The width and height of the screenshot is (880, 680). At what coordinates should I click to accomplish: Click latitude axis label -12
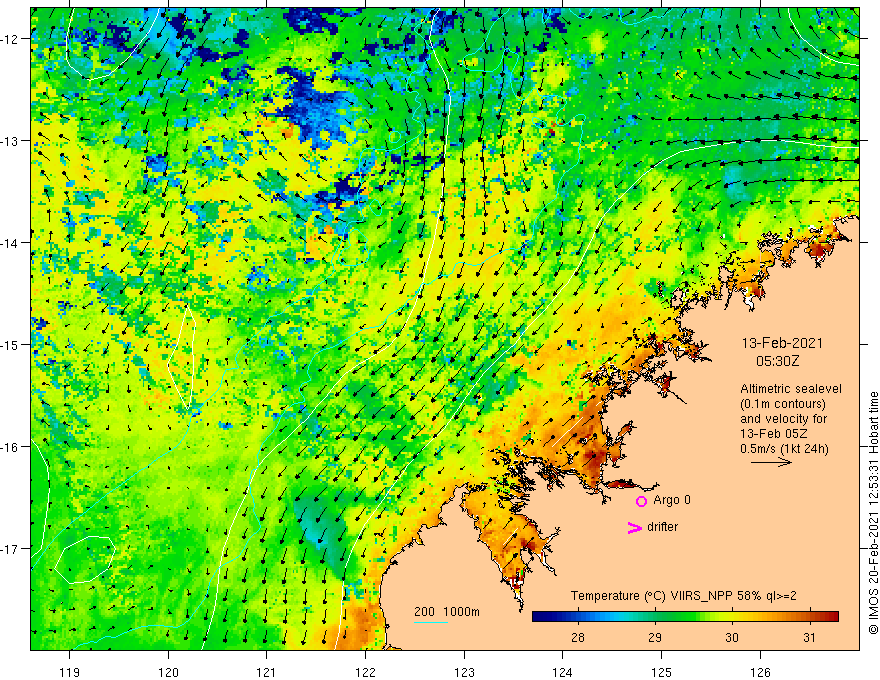[10, 39]
